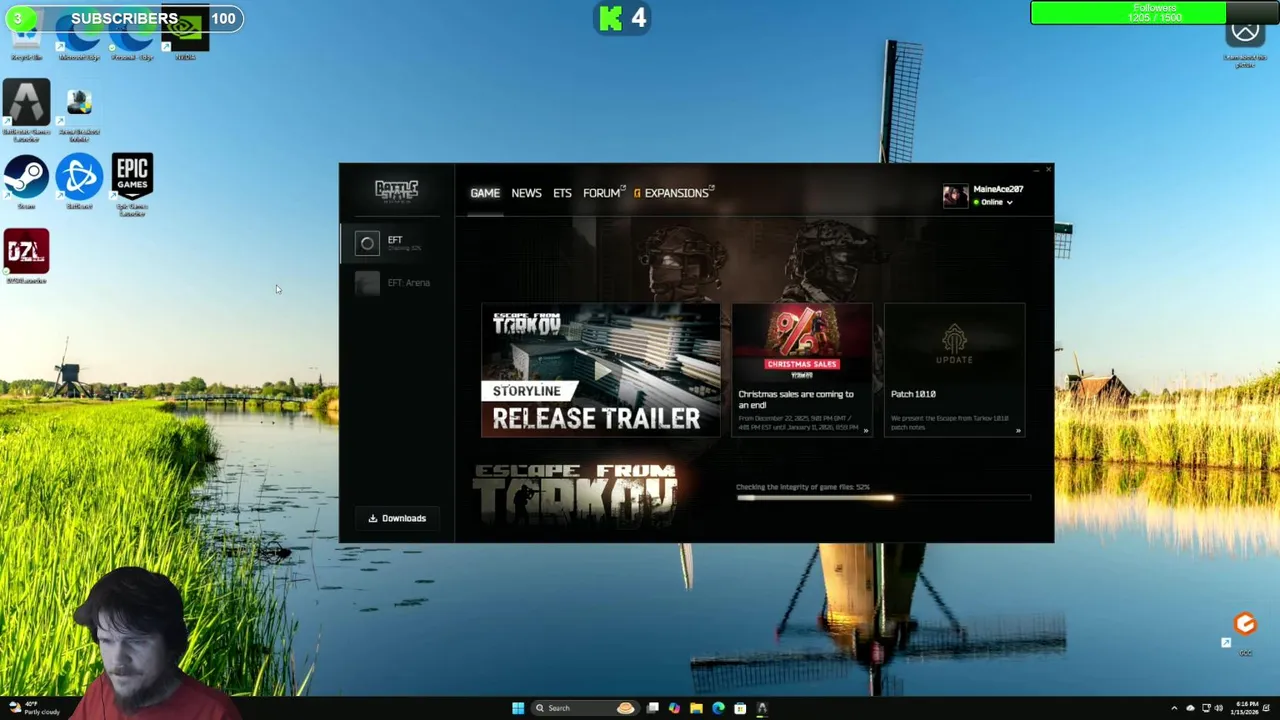Click the taskbar Search box

click(x=584, y=708)
